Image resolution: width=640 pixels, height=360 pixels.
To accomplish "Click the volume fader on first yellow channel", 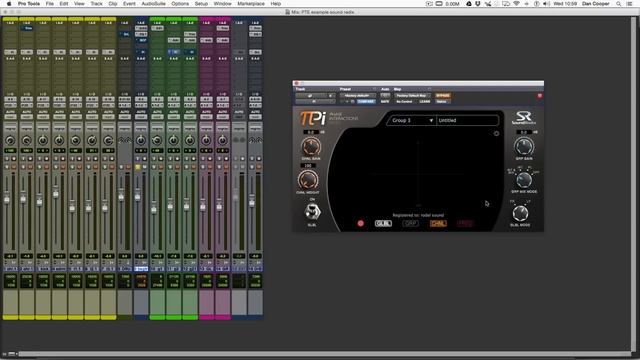I will [7, 199].
